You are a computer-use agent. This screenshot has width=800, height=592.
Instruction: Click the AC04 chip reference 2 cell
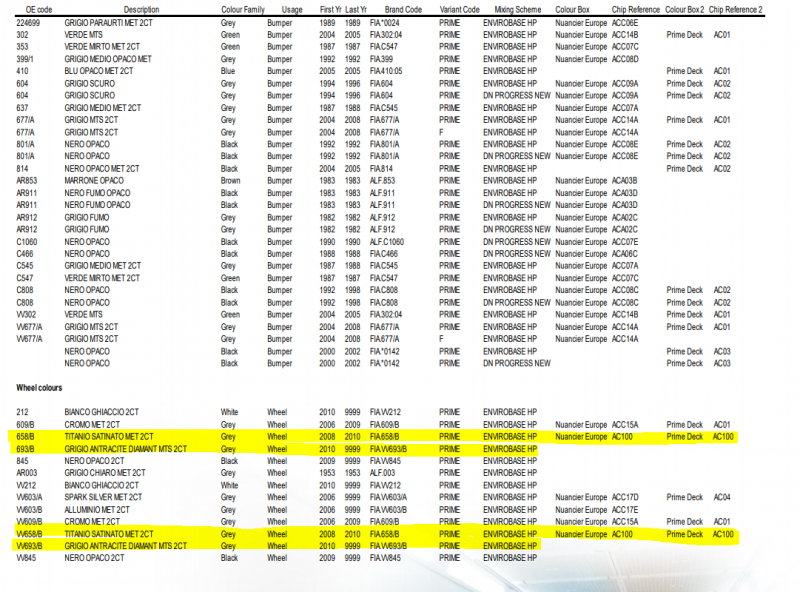pos(722,497)
